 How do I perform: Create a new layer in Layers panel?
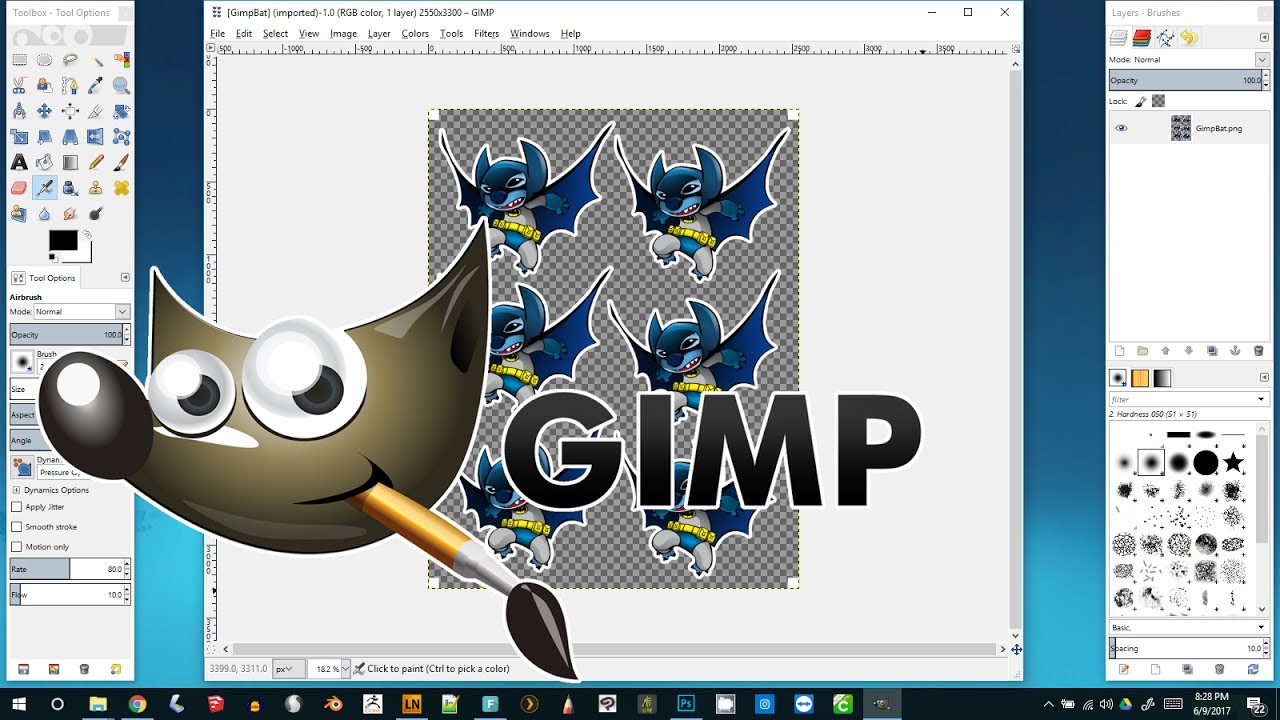point(1119,351)
